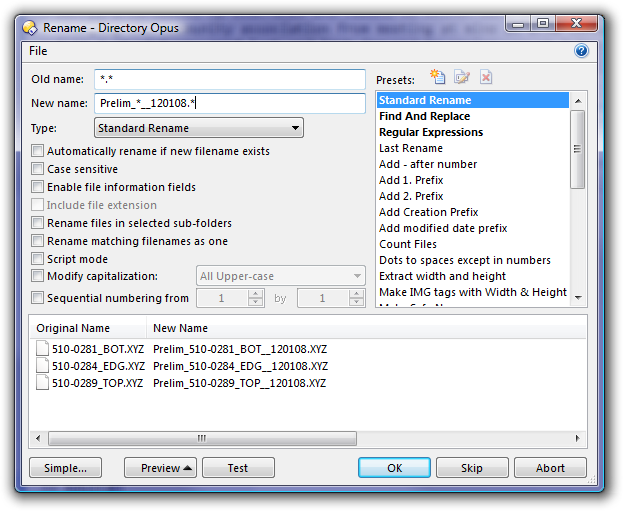The width and height of the screenshot is (623, 511).
Task: Enable Case sensitive checkbox
Action: click(x=38, y=169)
